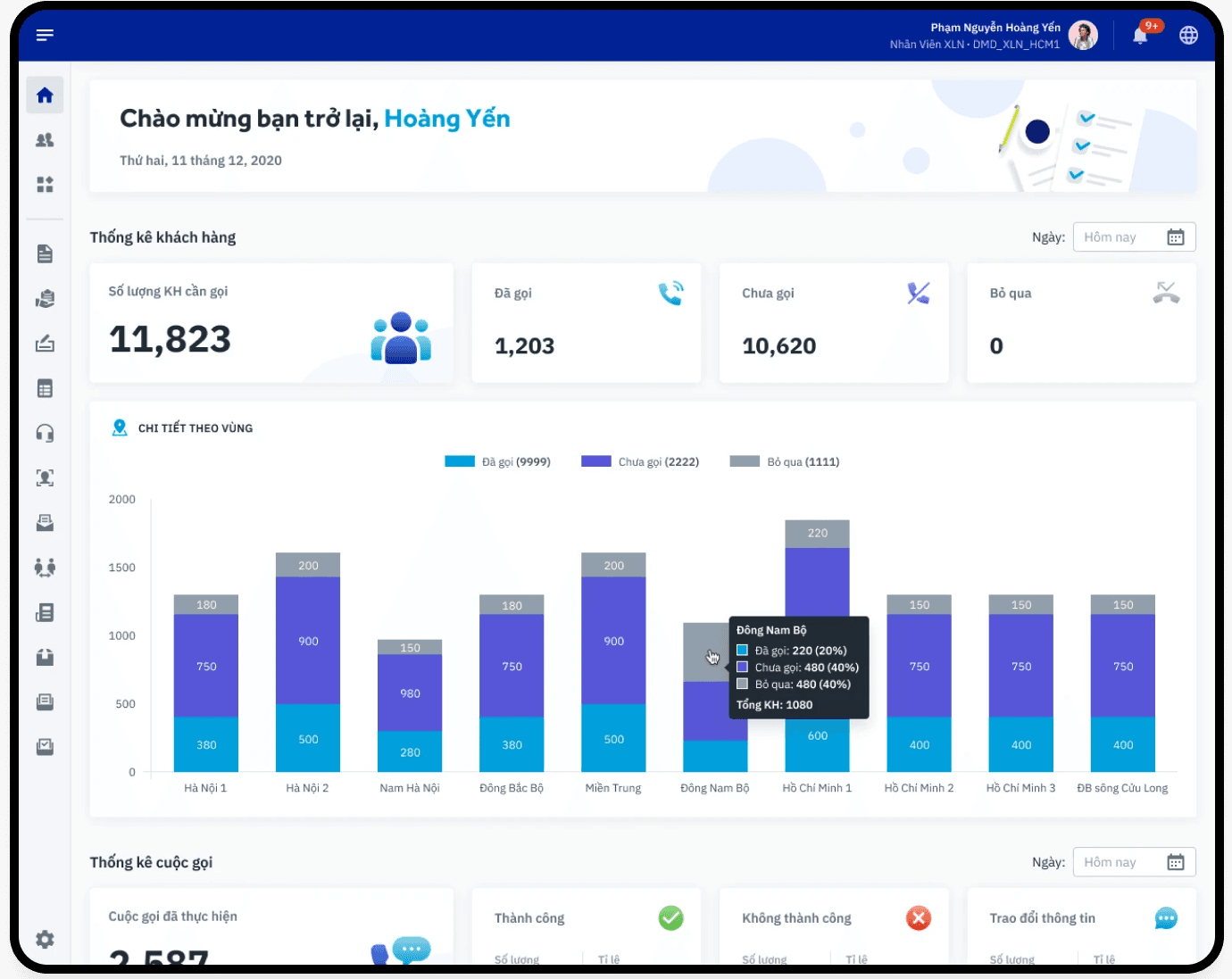Open the hamburger menu in header
Viewport: 1232px width, 979px height.
point(45,35)
